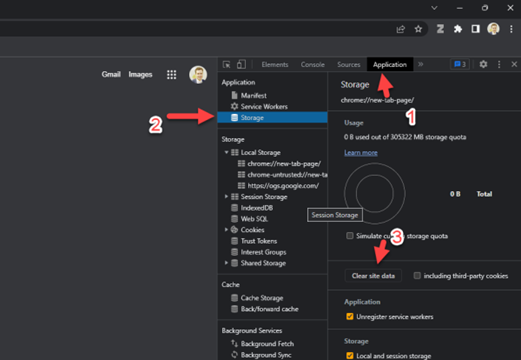Check including third-party cookies

417,276
